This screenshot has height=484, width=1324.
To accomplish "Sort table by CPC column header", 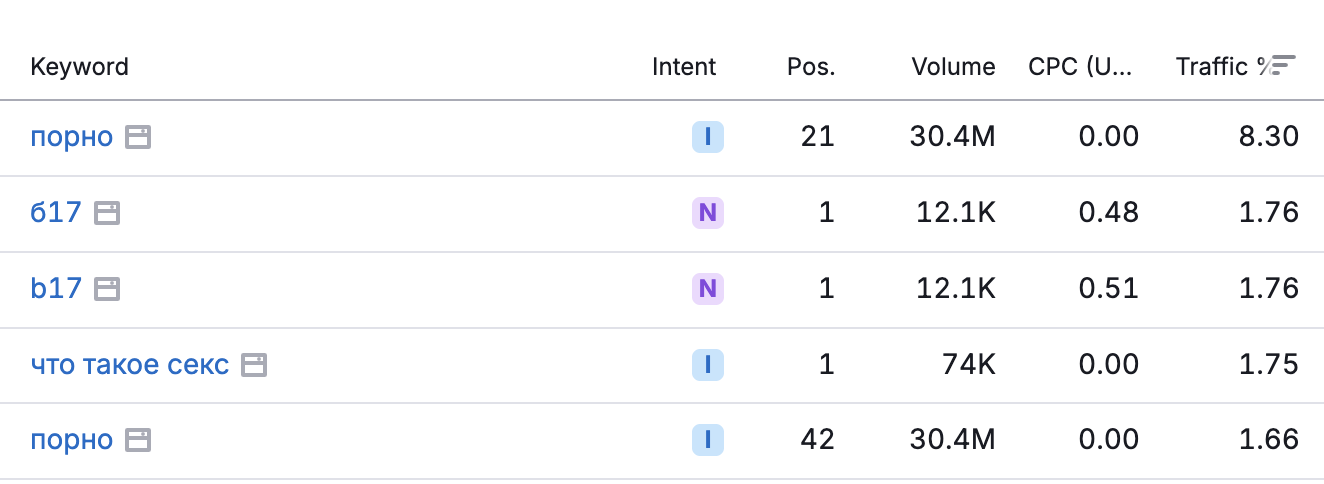I will tap(1083, 67).
